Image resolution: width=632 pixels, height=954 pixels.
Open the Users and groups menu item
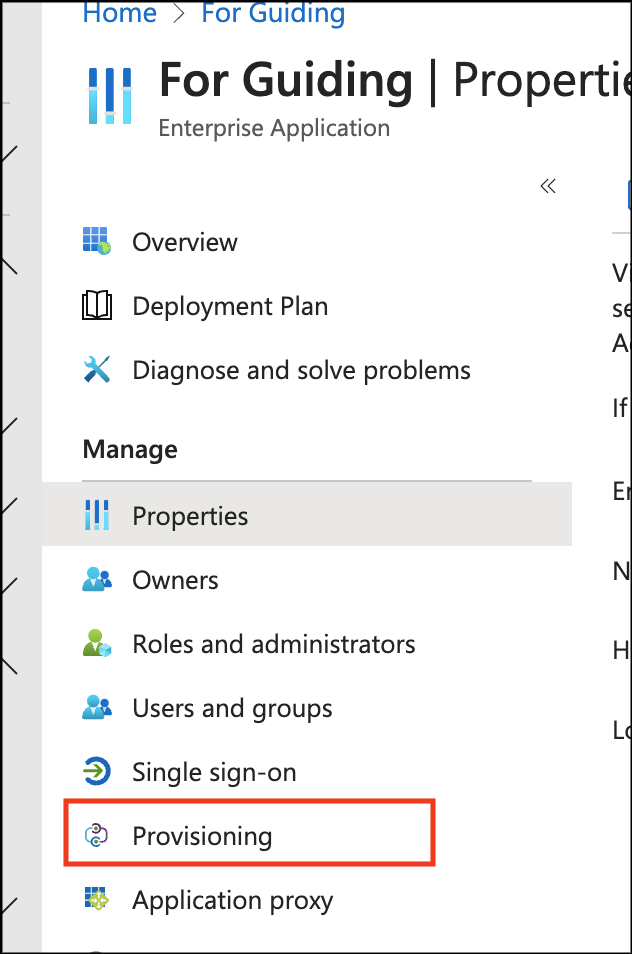click(x=232, y=708)
